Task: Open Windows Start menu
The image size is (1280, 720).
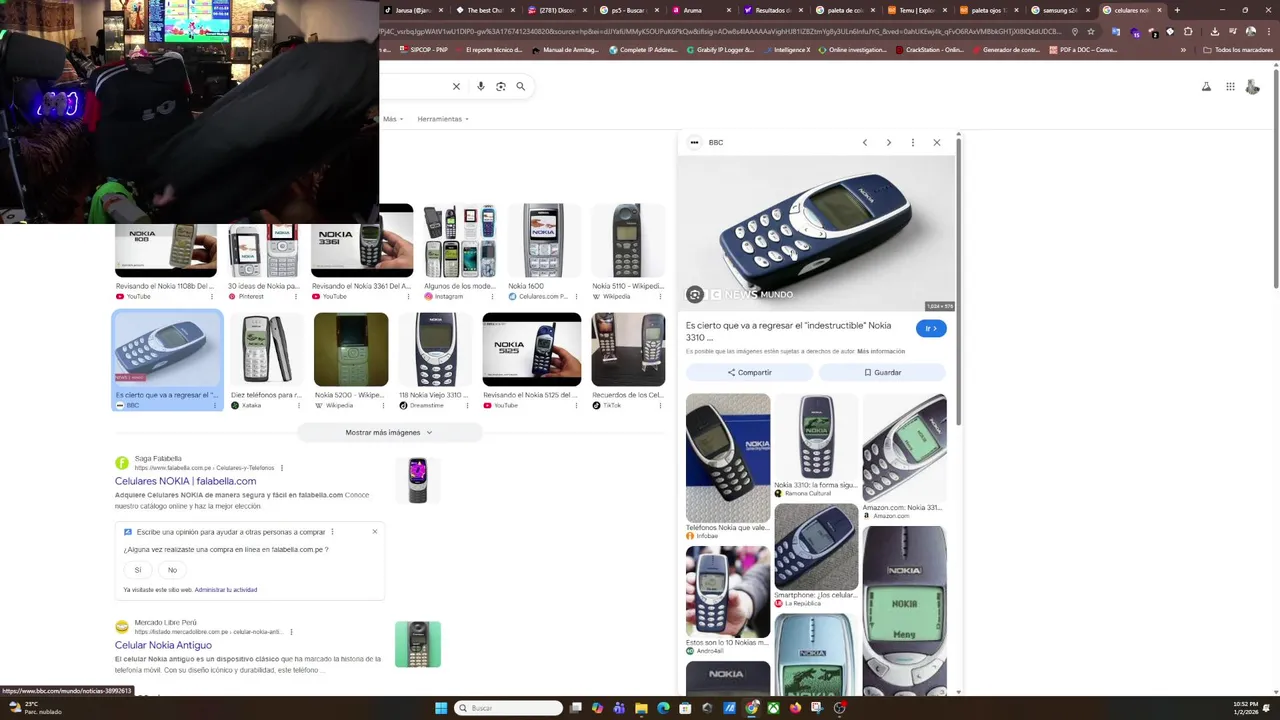Action: (441, 708)
